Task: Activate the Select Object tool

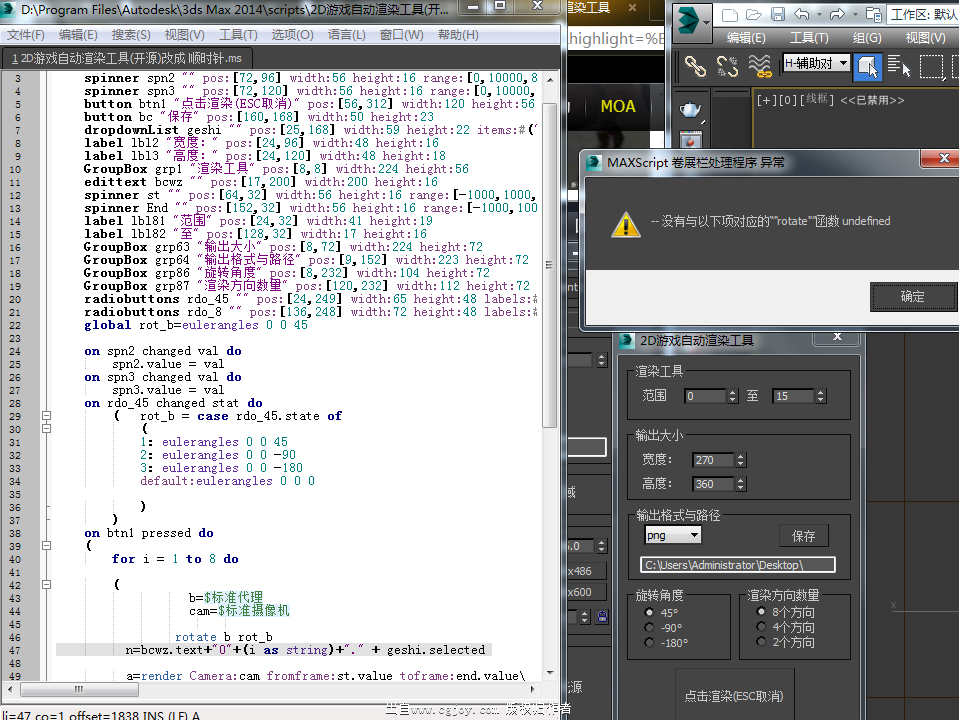Action: (867, 65)
